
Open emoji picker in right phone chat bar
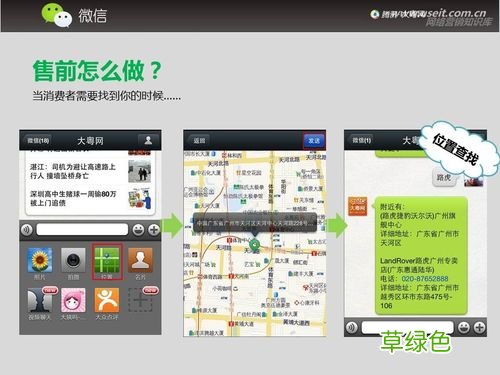click(x=464, y=327)
